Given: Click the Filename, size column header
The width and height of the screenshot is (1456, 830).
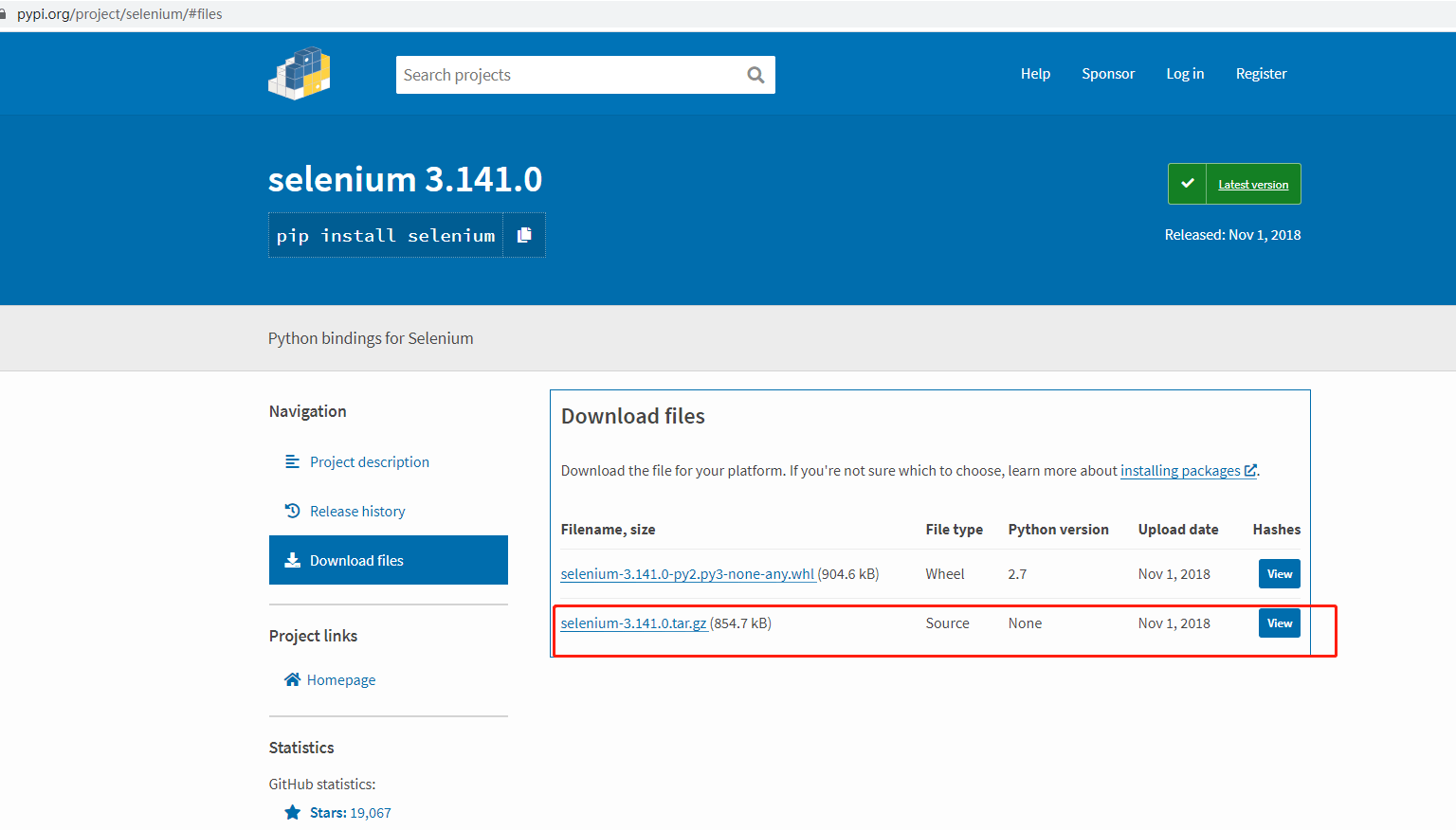Looking at the screenshot, I should click(608, 530).
